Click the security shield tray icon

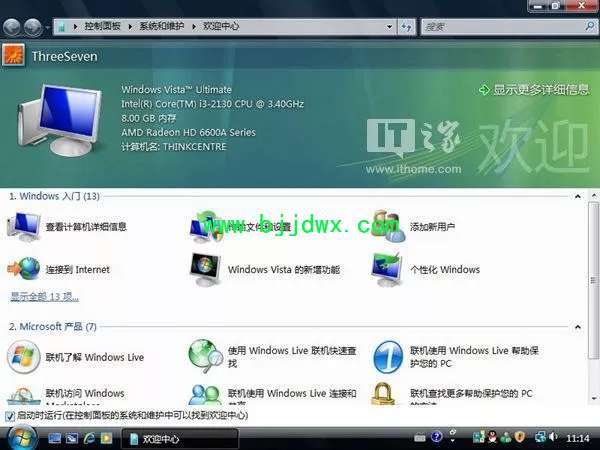[x=519, y=437]
